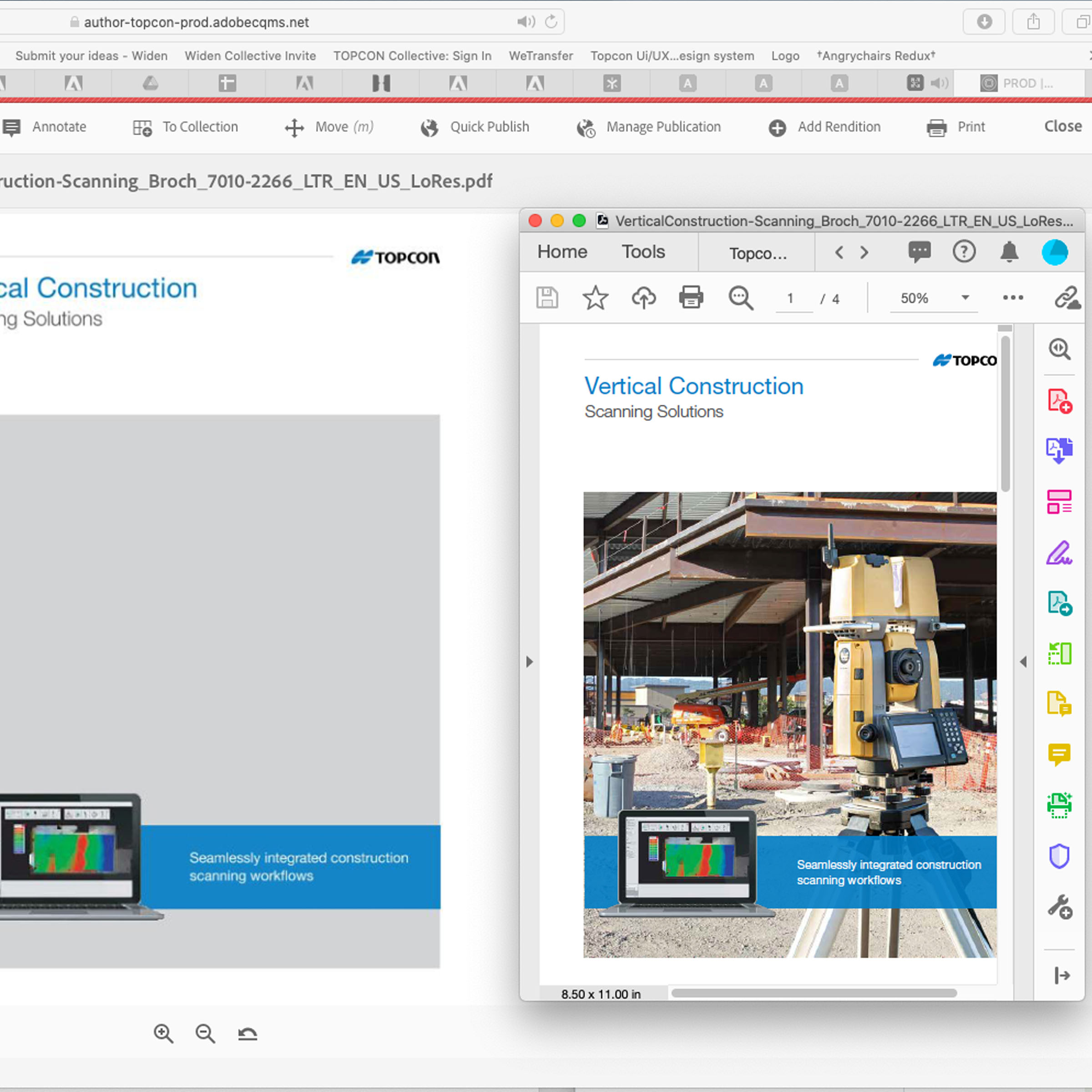Share a link to the PDF

[1067, 298]
